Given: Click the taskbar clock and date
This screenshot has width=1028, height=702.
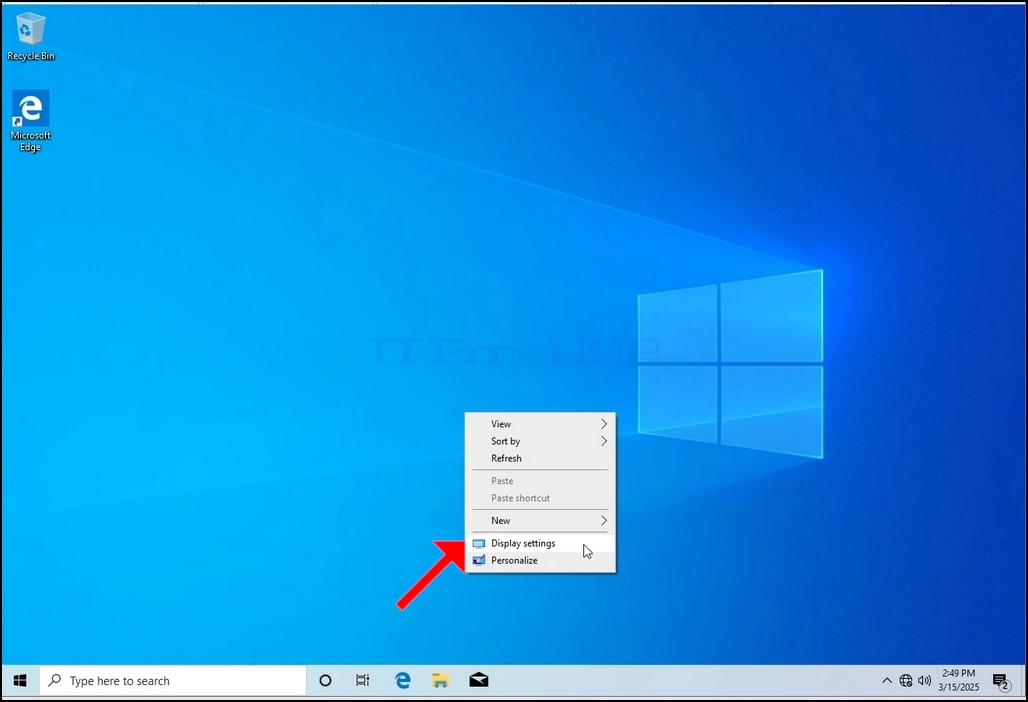Looking at the screenshot, I should point(959,680).
